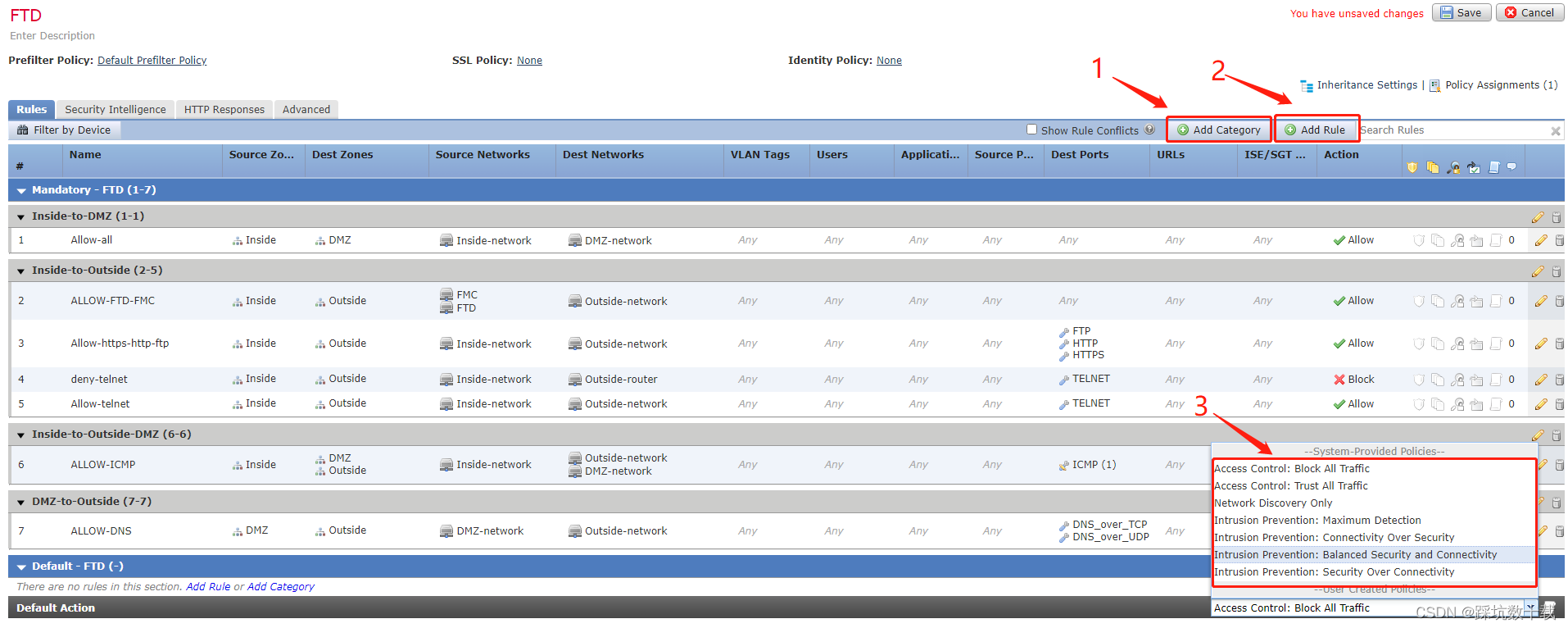Edit the Inside-to-Outside category pencil icon
This screenshot has height=628, width=1568.
pos(1538,271)
